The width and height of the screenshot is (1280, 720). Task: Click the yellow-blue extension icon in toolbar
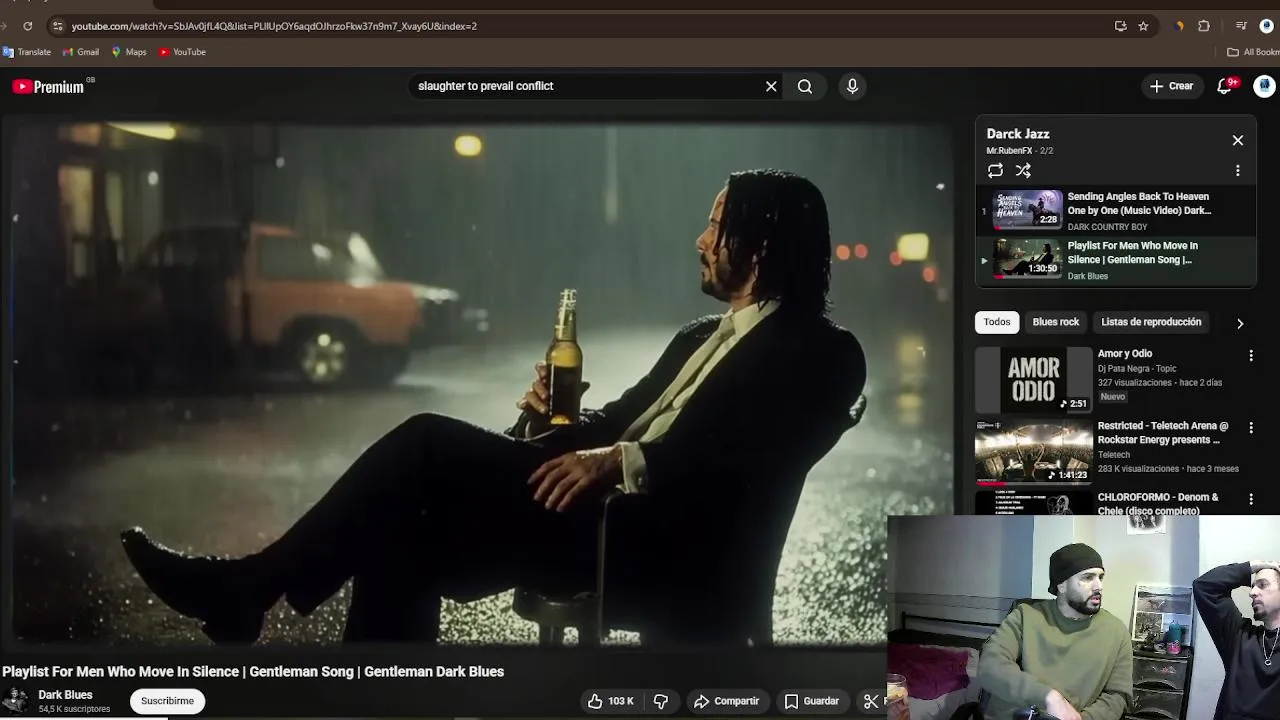pyautogui.click(x=1179, y=26)
